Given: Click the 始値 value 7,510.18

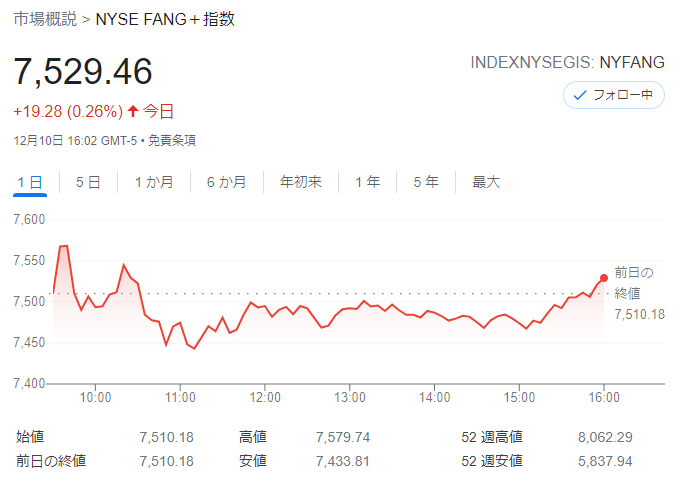Looking at the screenshot, I should point(166,437).
